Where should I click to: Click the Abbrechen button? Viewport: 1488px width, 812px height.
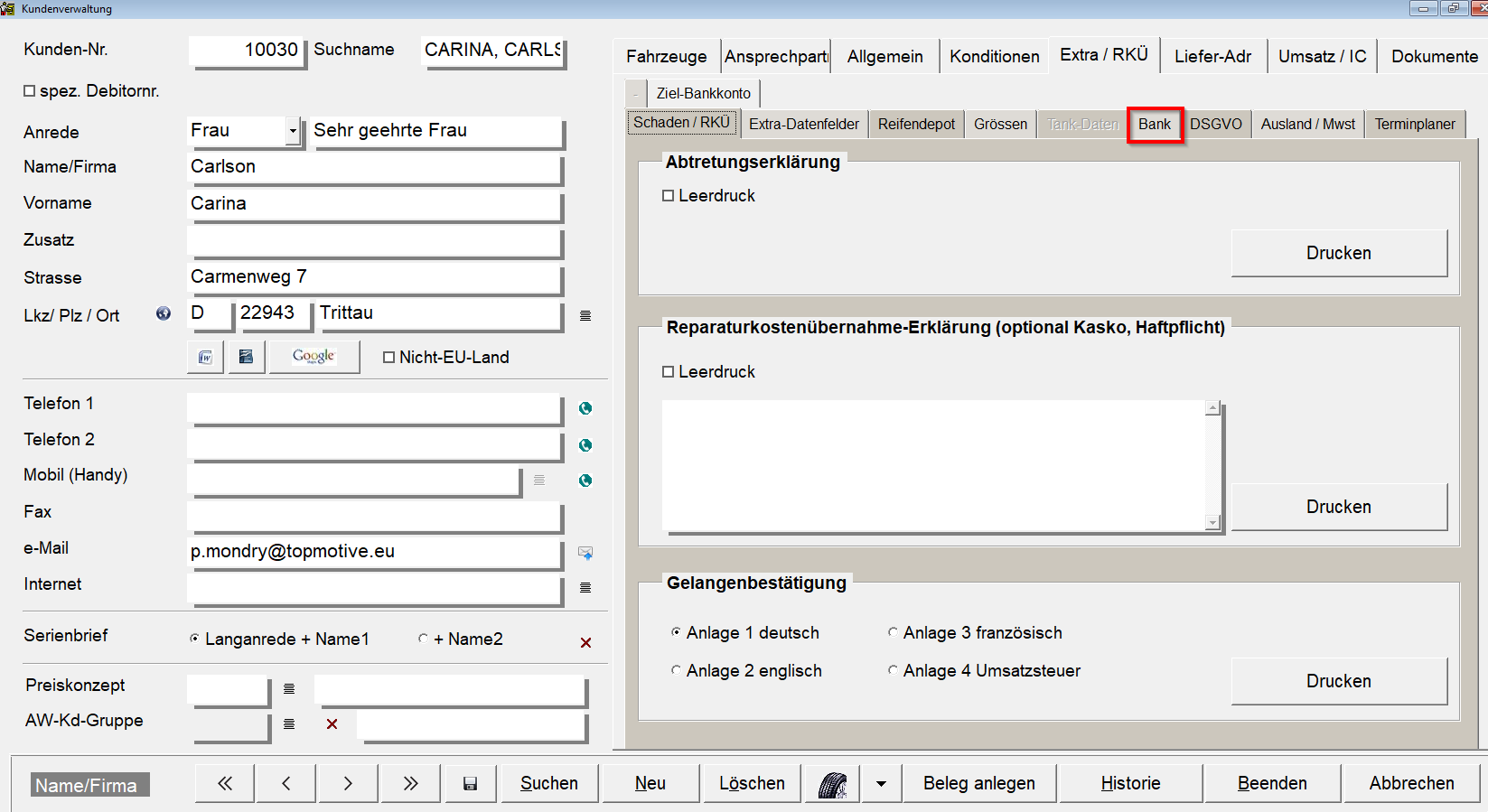click(1412, 783)
